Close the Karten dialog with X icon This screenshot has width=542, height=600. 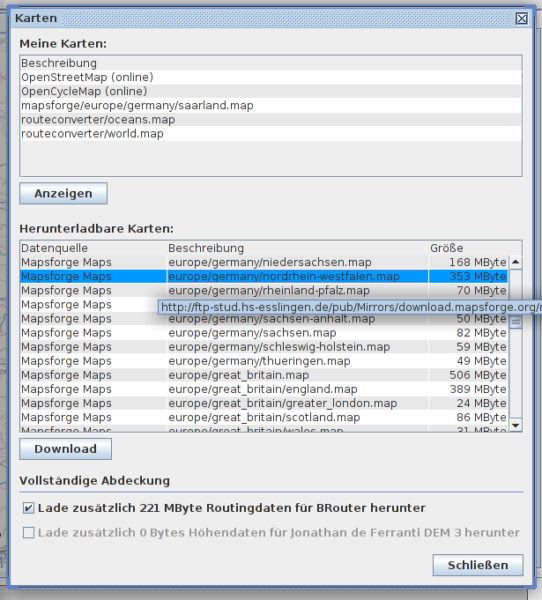click(x=522, y=18)
